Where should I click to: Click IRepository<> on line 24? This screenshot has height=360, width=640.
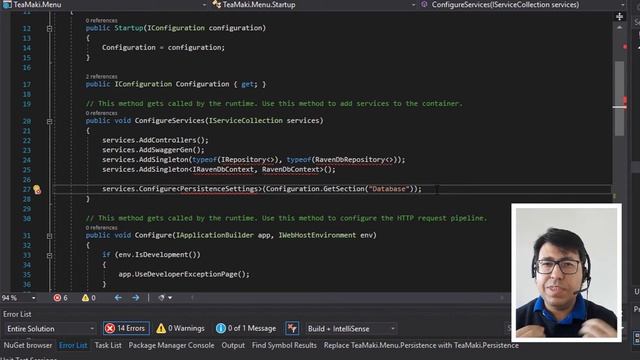247,160
